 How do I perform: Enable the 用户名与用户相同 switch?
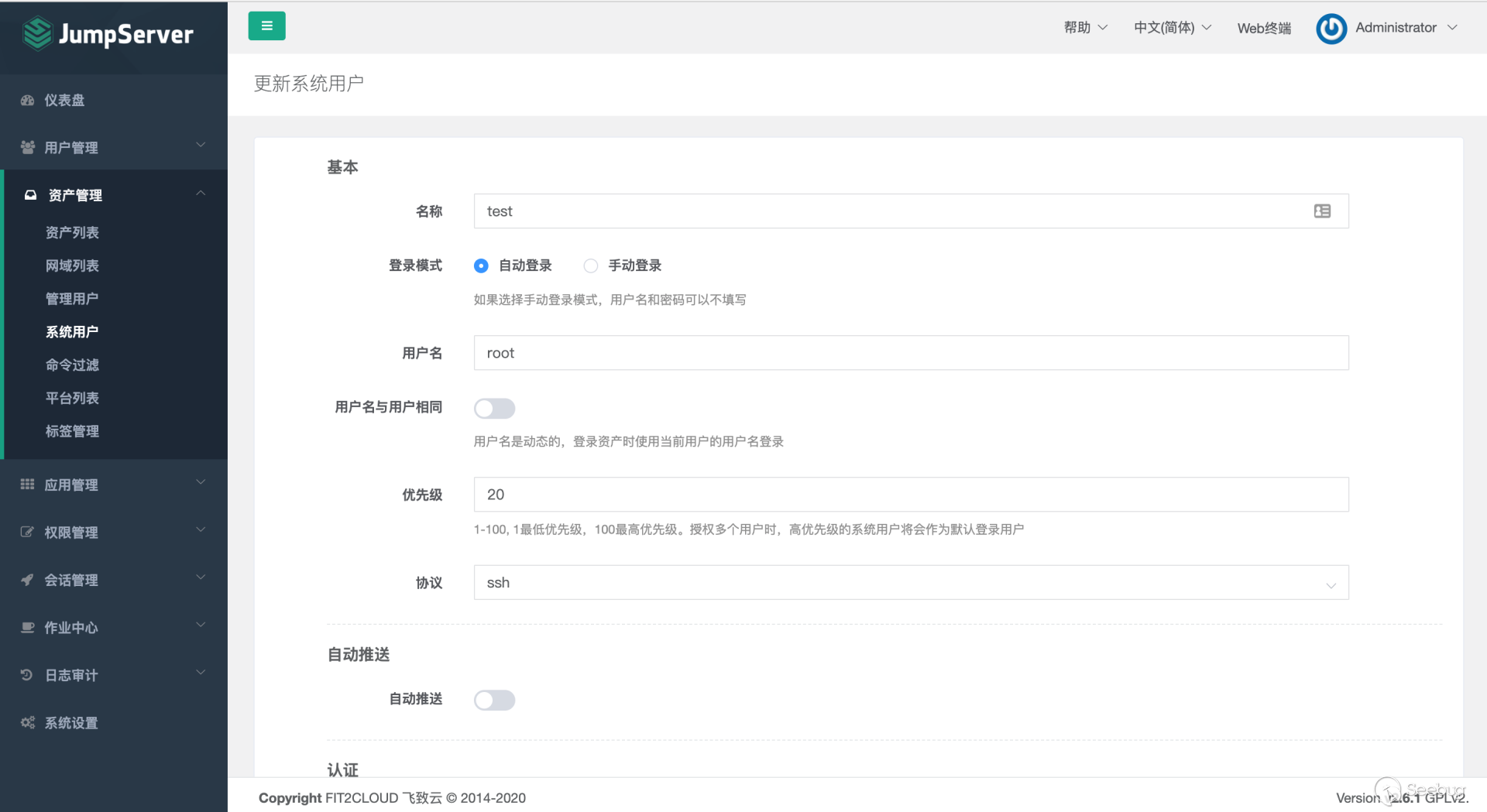494,408
